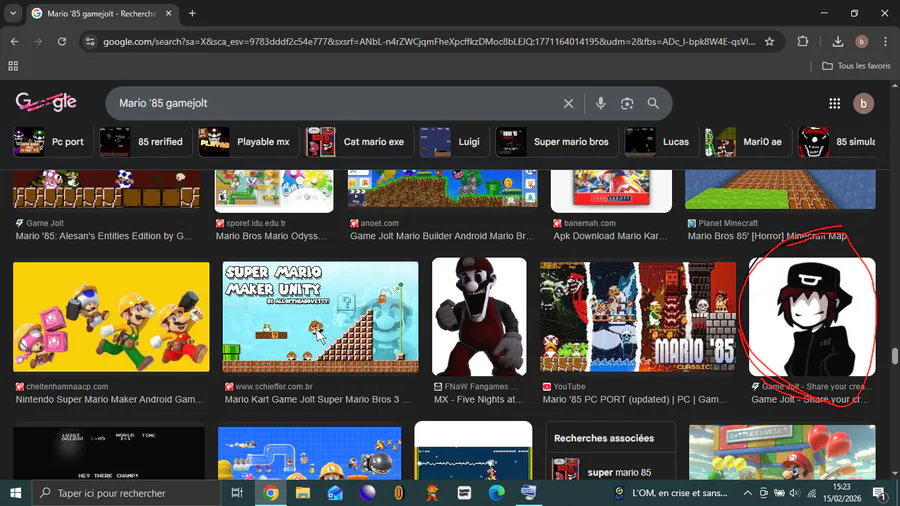Screen dimensions: 900x506
Task: Open the news widget 'L'OM, en crise'
Action: coord(670,493)
